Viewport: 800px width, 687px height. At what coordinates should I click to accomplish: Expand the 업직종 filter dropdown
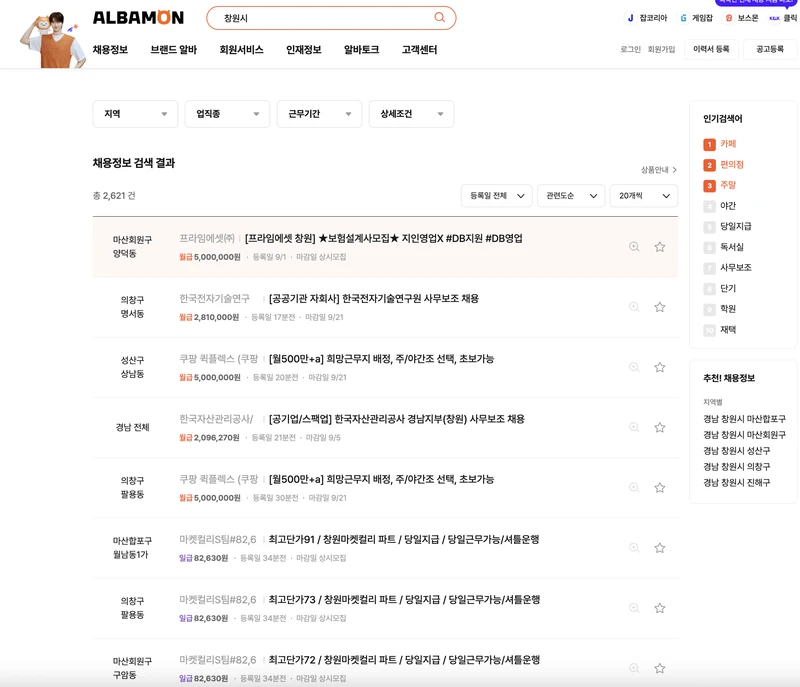click(x=227, y=114)
